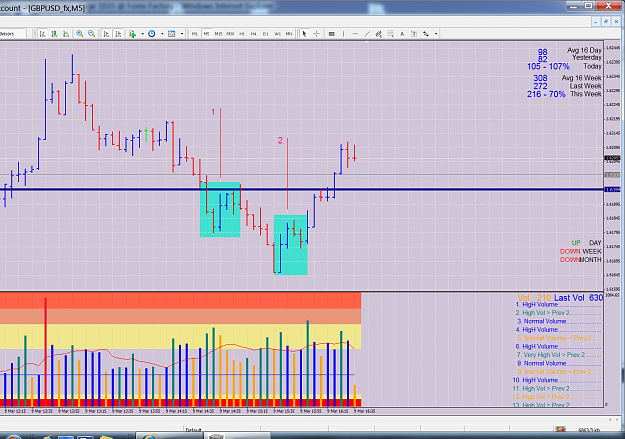Select the candlestick chart display icon
The height and width of the screenshot is (439, 625).
click(x=54, y=34)
